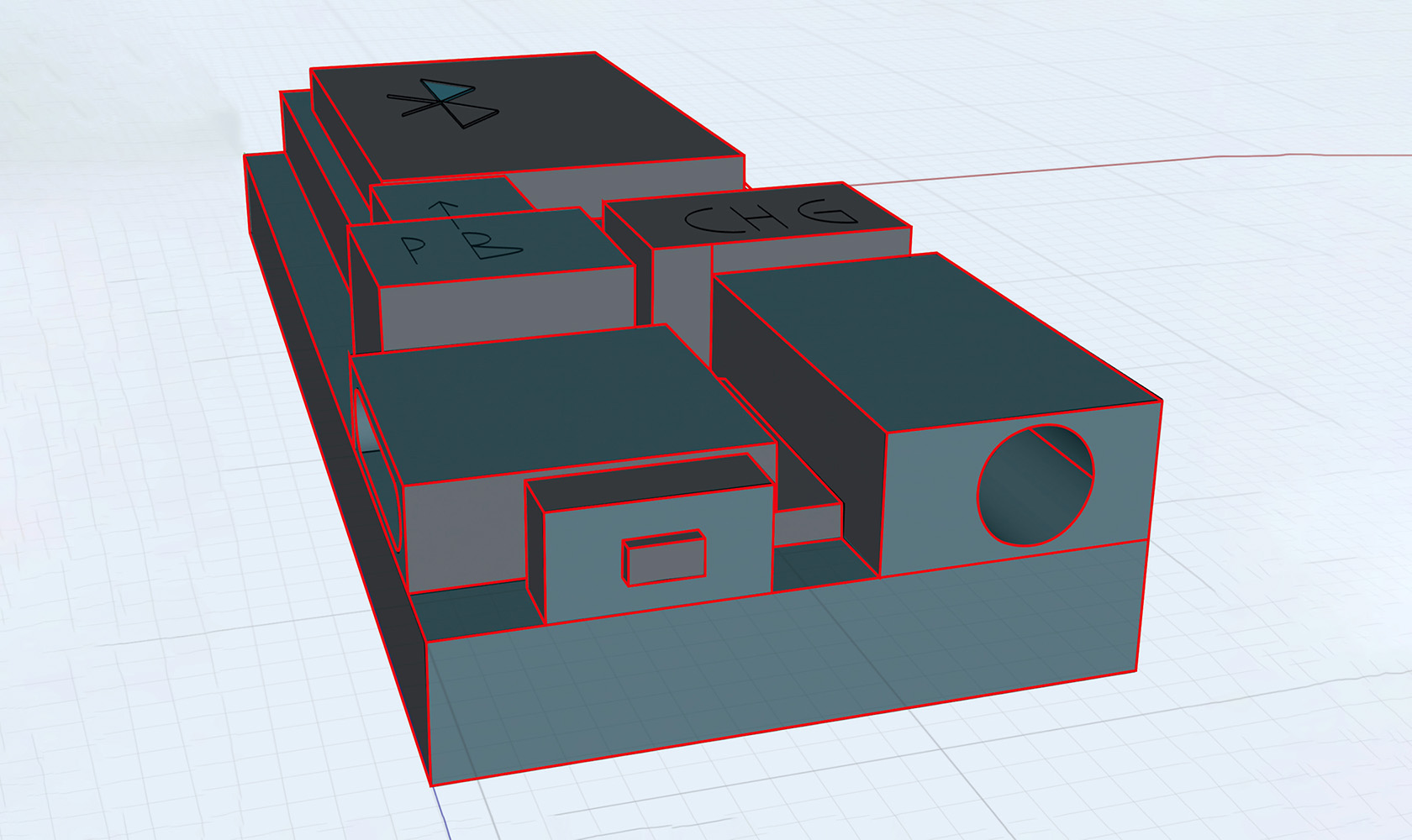
Task: Click the arrow sketch above the PB block
Action: [x=445, y=216]
